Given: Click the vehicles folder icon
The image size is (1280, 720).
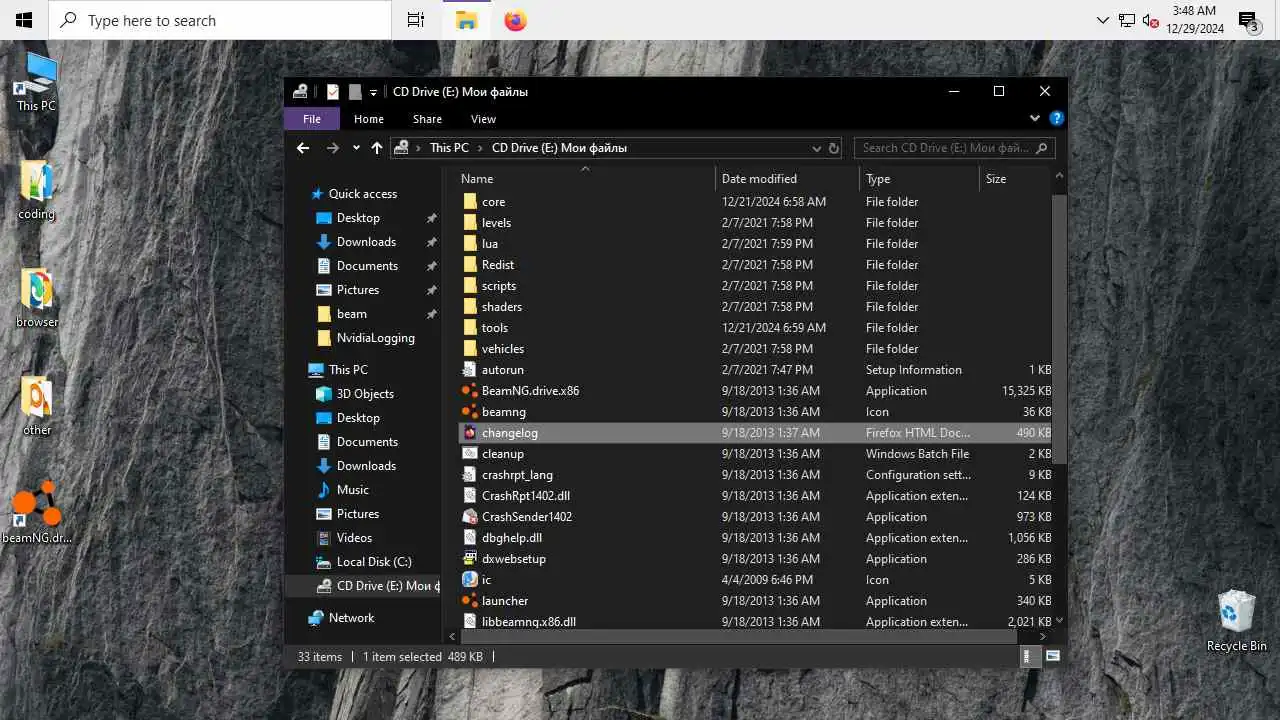Looking at the screenshot, I should coord(470,349).
